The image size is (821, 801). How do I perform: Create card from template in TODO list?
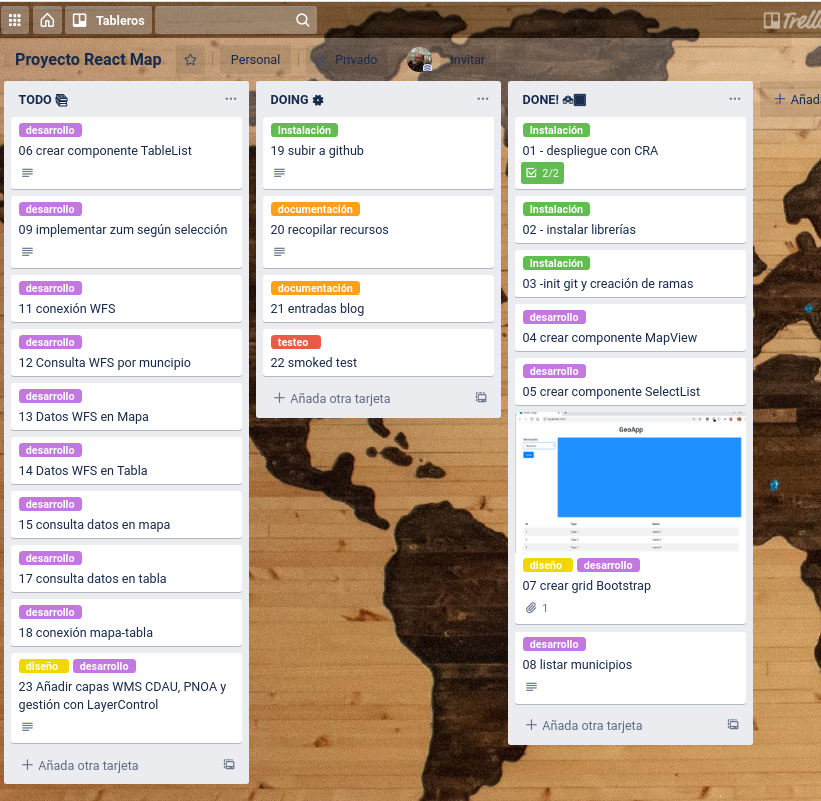pos(229,765)
